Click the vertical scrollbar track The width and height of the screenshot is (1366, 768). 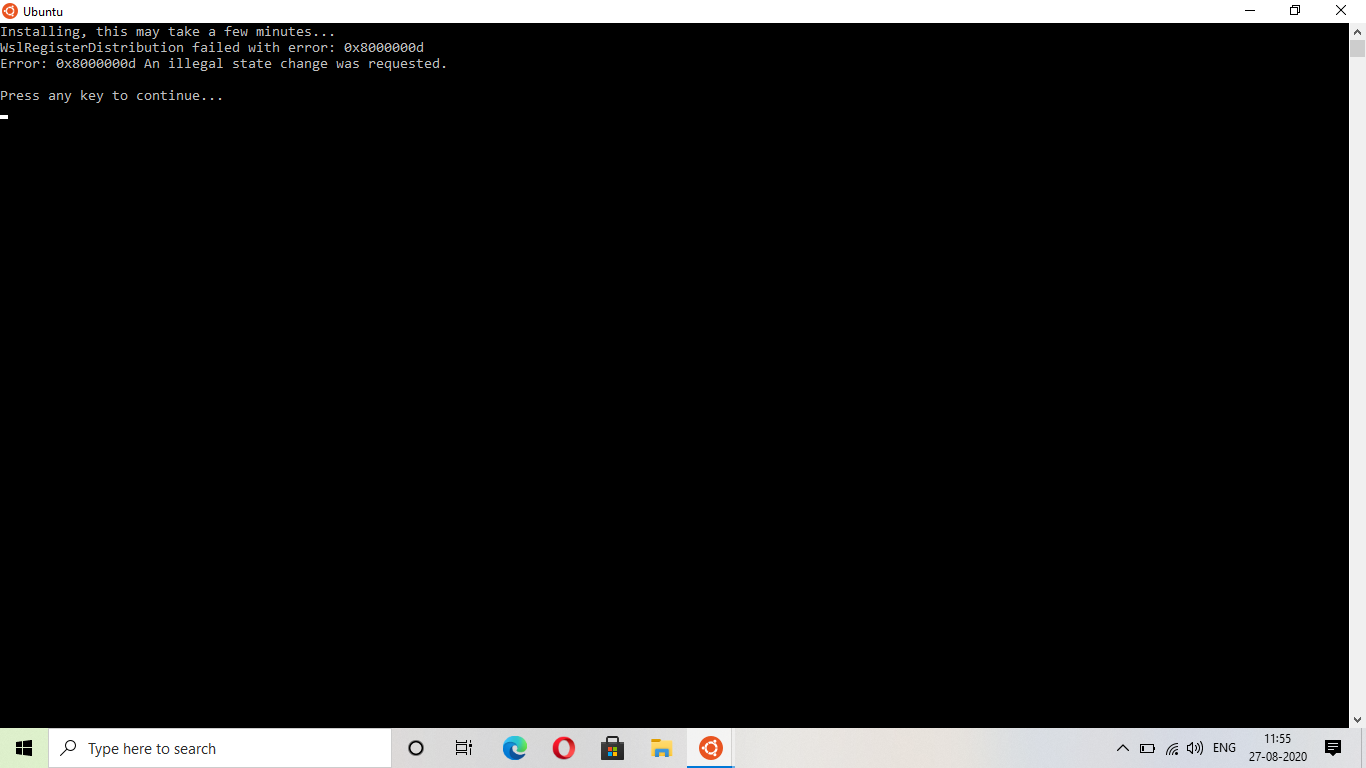[1358, 400]
